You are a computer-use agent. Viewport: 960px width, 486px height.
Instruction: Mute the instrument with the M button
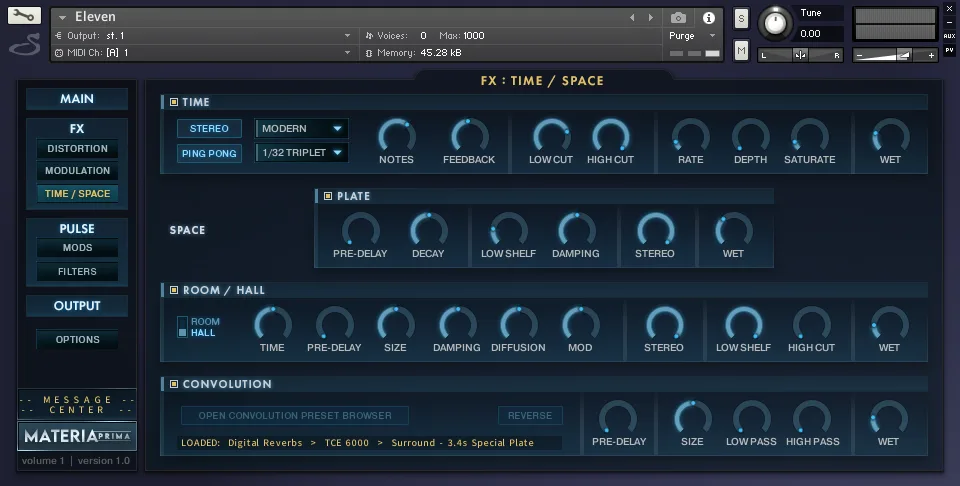point(741,50)
